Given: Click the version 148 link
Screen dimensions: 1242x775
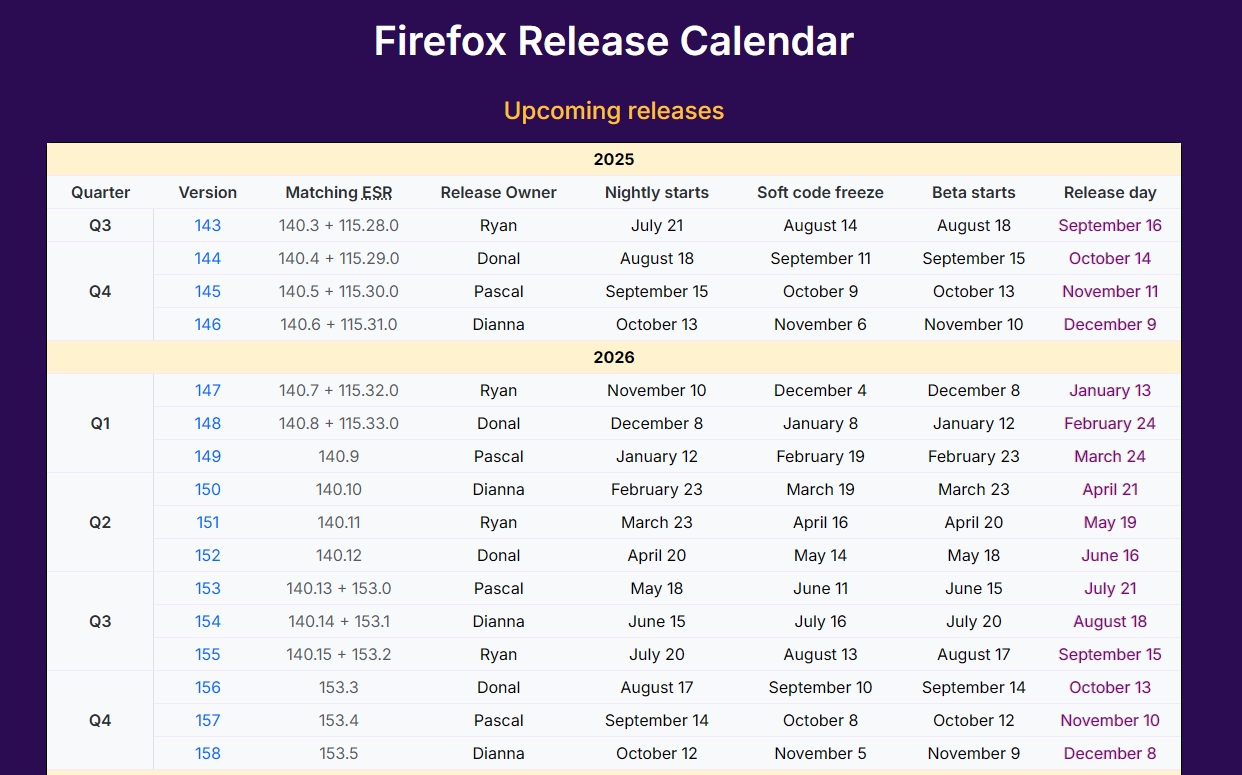Looking at the screenshot, I should pos(208,423).
